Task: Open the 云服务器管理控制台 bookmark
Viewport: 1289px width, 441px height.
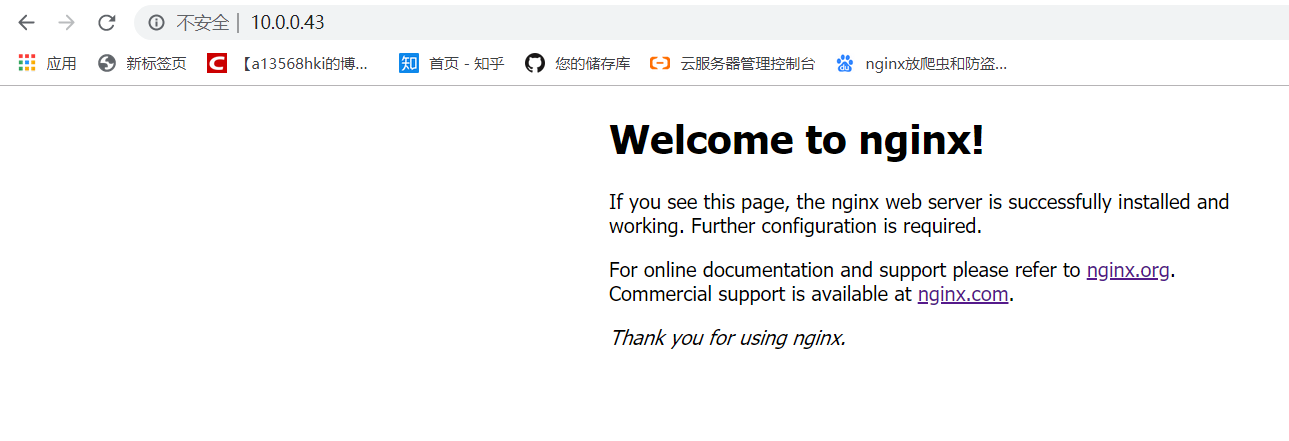Action: 748,63
